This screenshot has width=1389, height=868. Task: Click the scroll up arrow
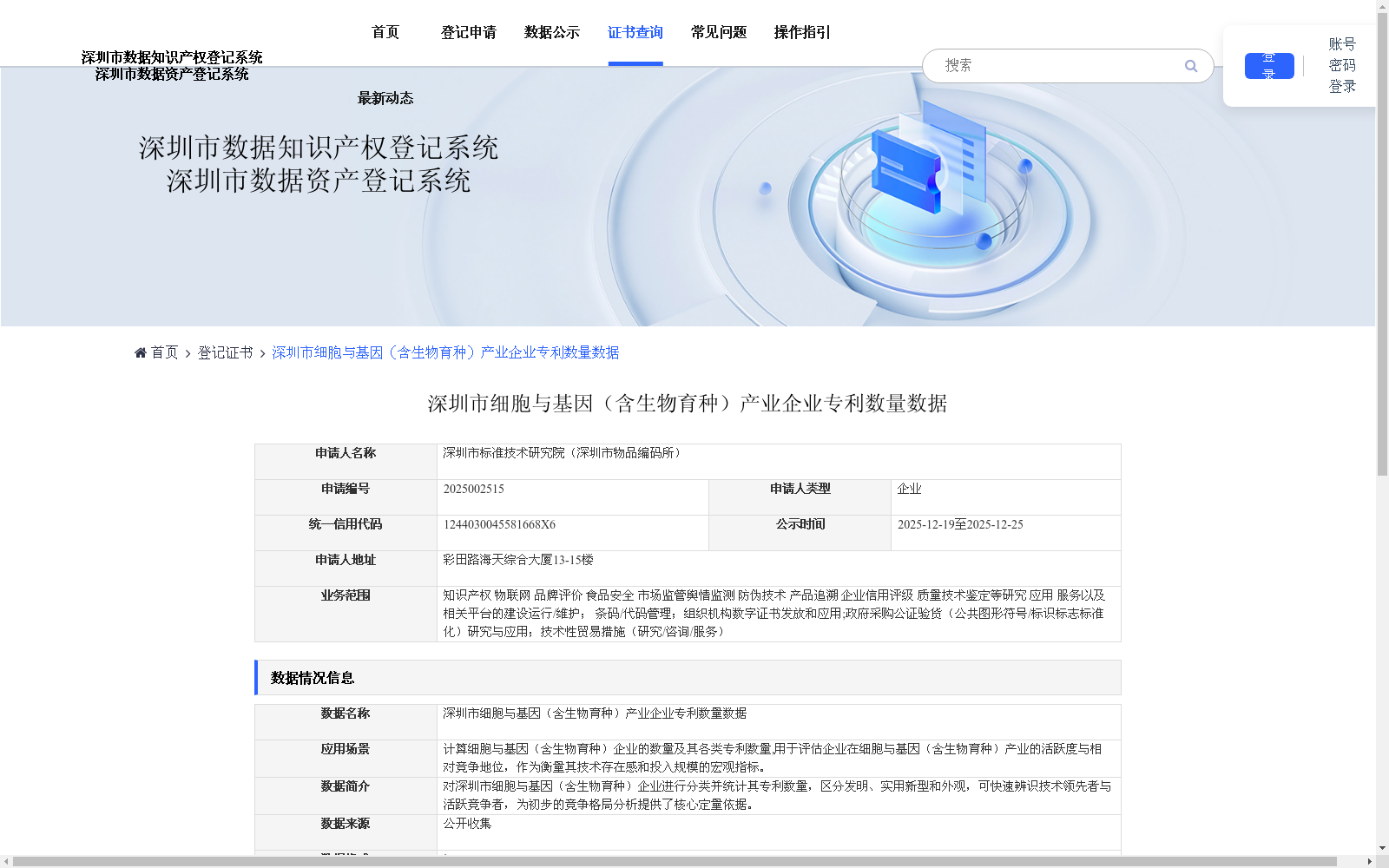pos(1382,6)
